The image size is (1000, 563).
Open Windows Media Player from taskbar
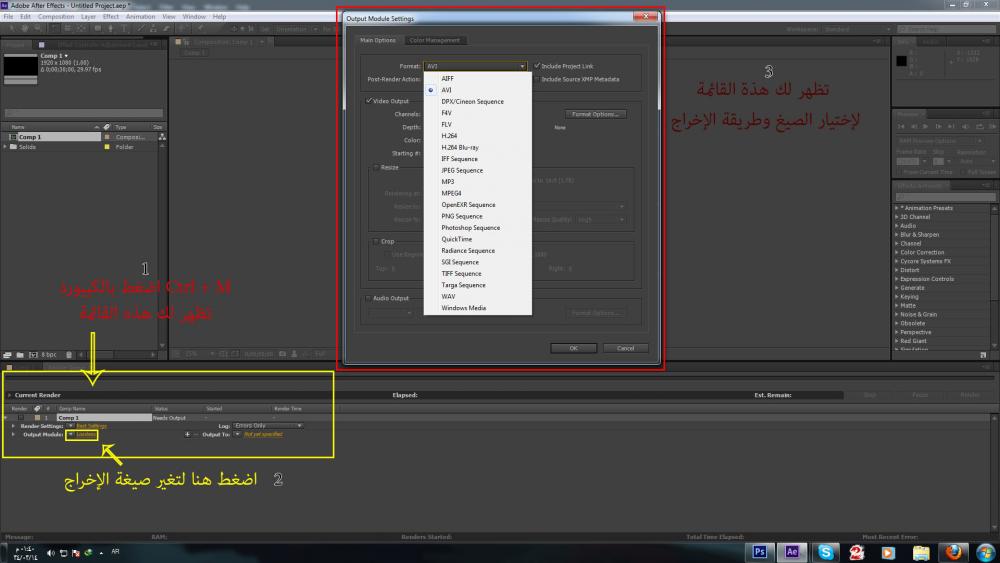[888, 552]
